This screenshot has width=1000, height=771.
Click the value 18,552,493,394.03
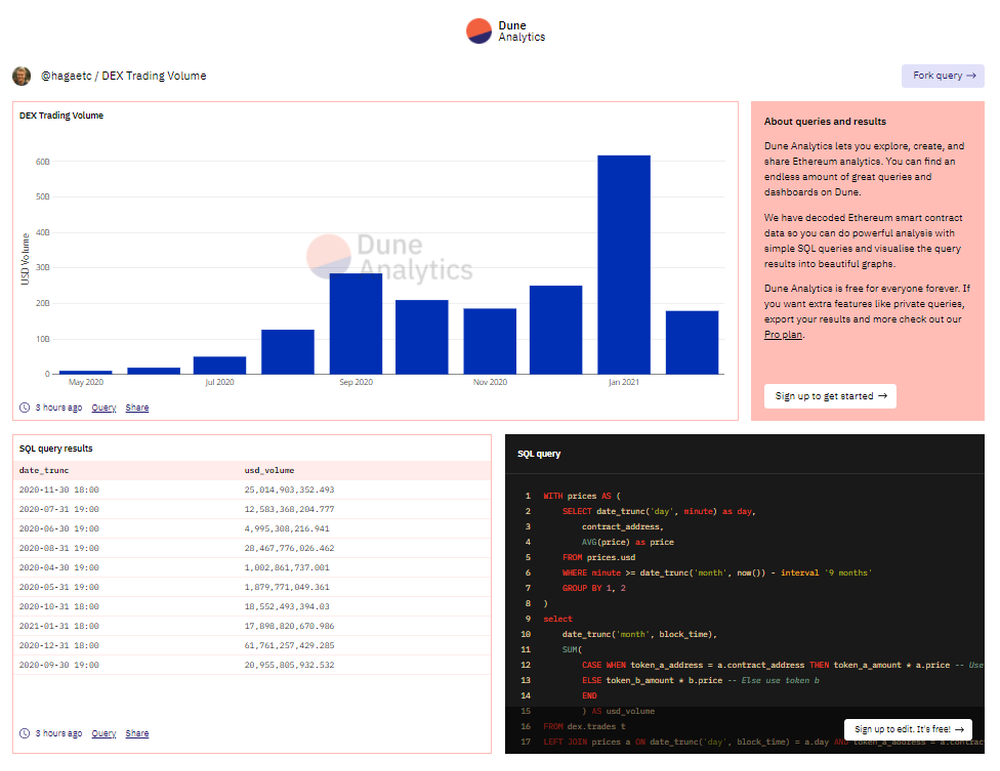coord(287,606)
